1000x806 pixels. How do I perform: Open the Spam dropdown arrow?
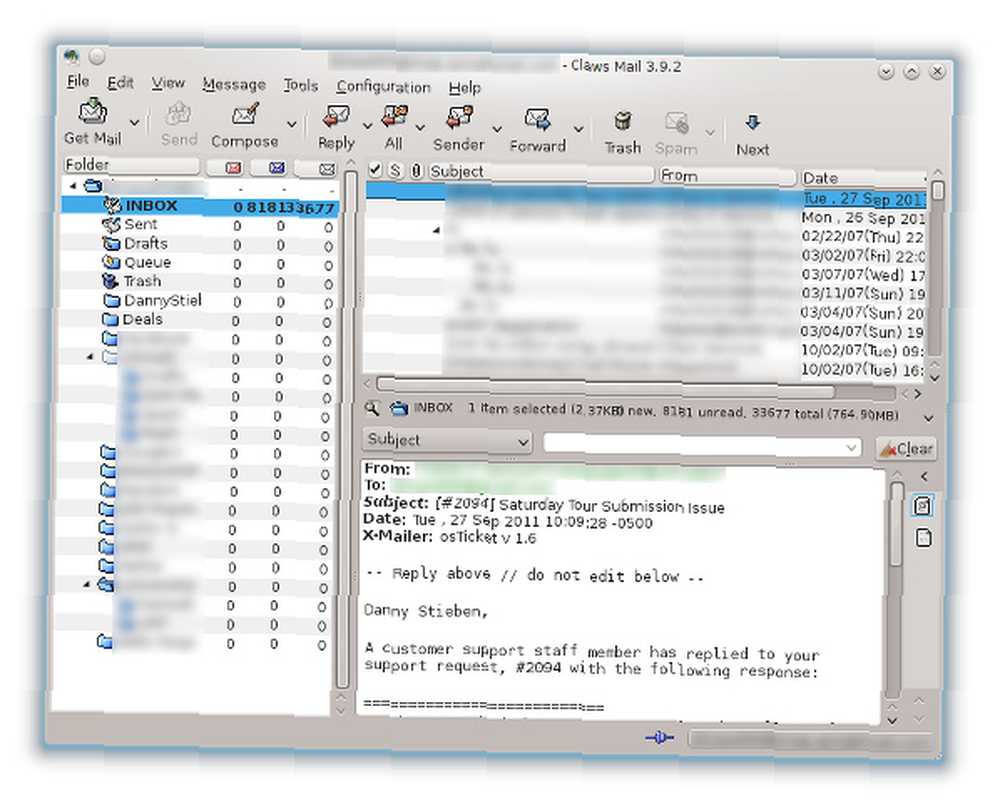click(710, 132)
